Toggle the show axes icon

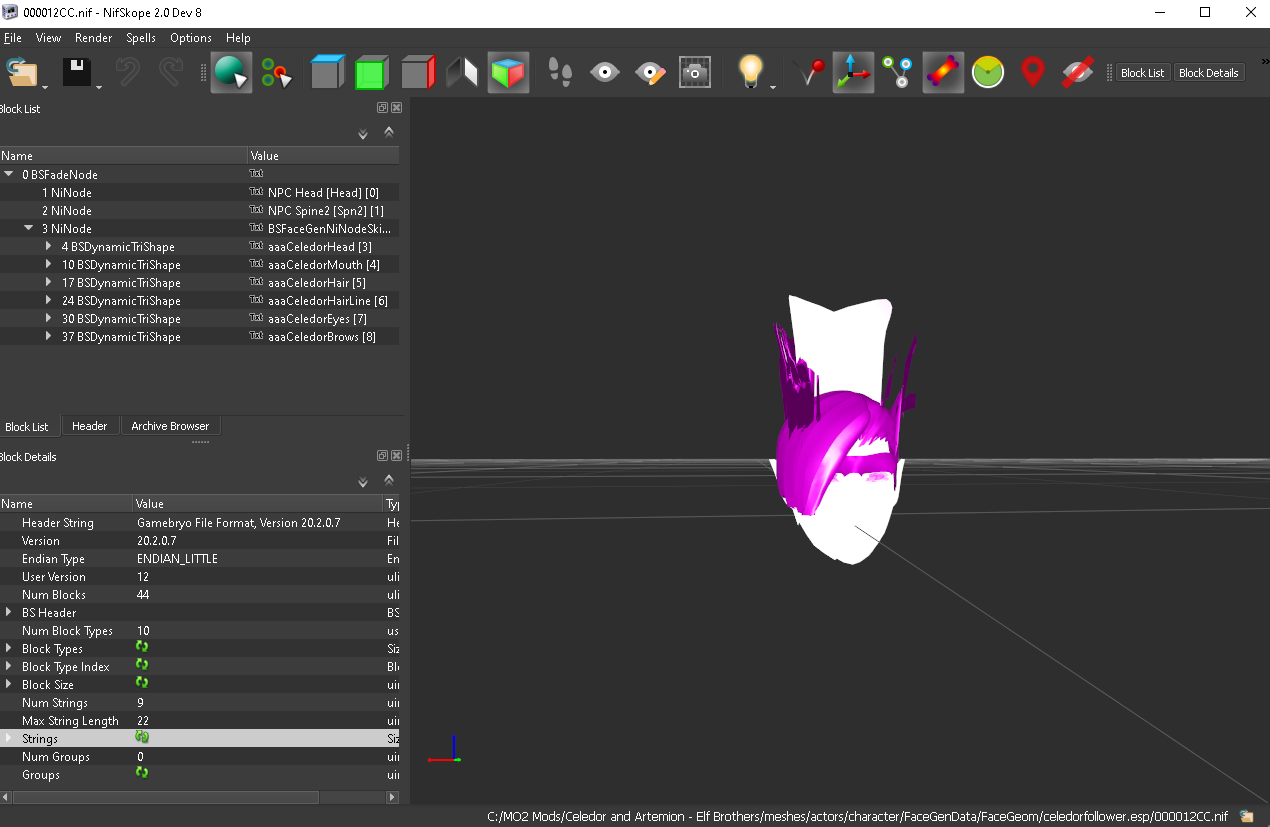(852, 72)
